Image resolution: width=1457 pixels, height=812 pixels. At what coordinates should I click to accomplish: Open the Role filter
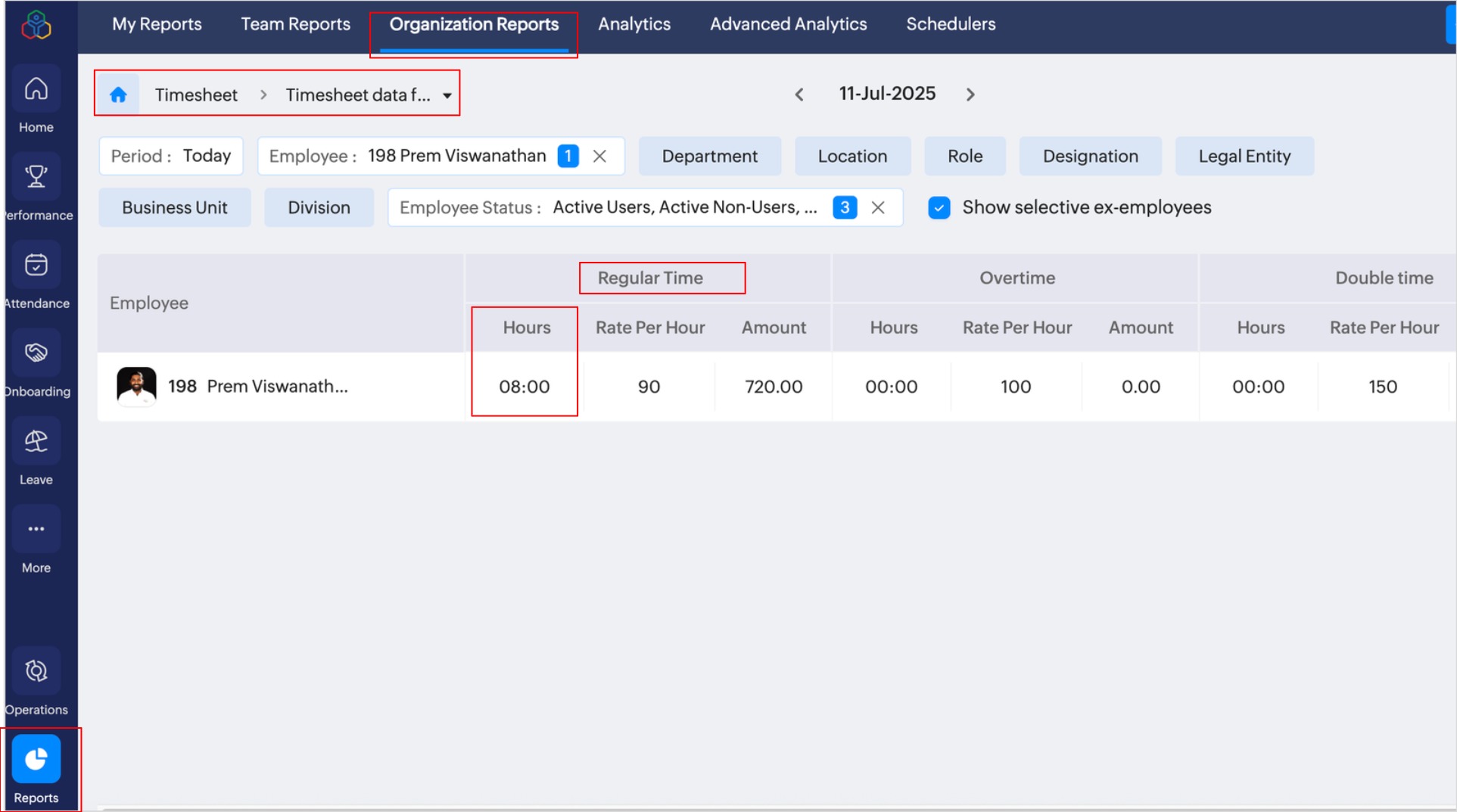(965, 156)
